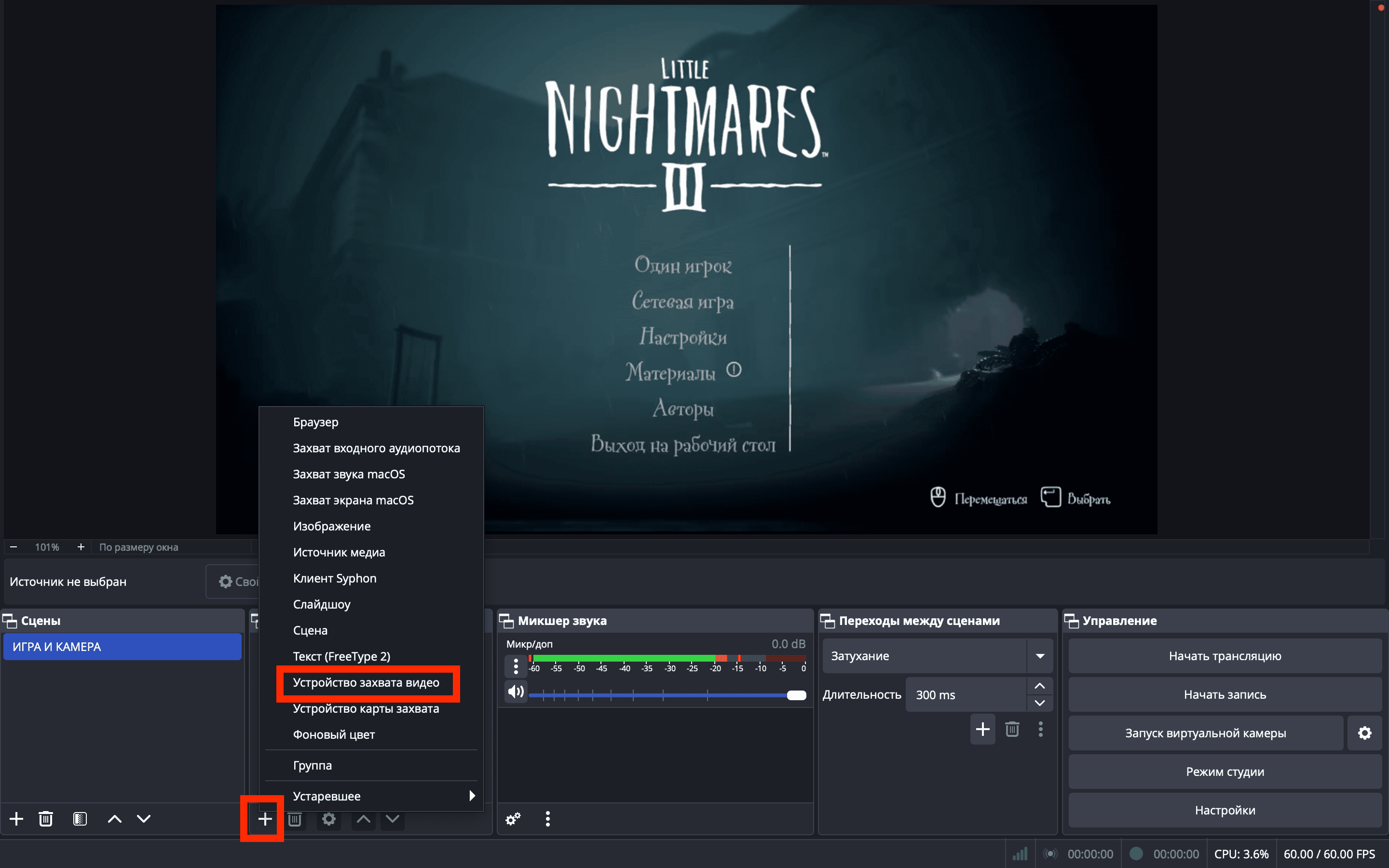
Task: Open advanced audio properties gears icon
Action: (x=513, y=819)
